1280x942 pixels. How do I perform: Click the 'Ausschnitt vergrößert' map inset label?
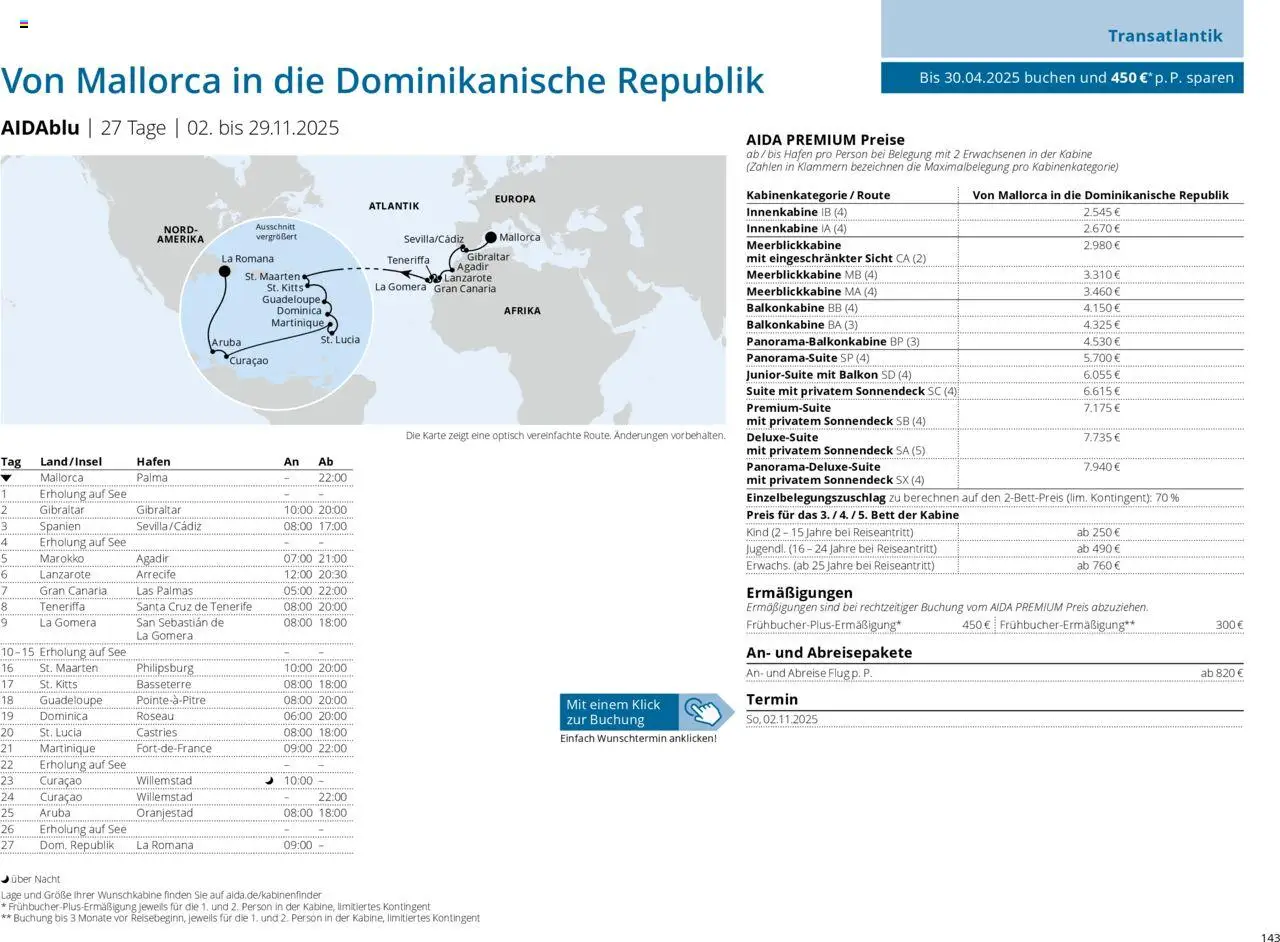(275, 231)
